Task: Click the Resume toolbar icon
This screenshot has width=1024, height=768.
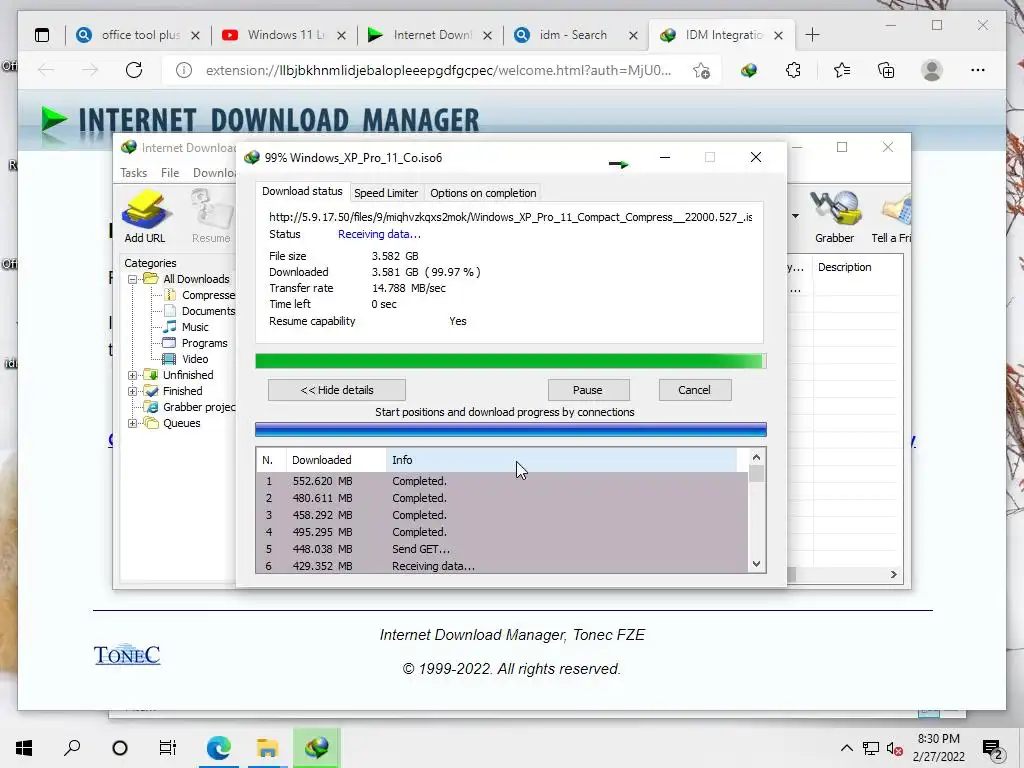Action: click(x=211, y=216)
